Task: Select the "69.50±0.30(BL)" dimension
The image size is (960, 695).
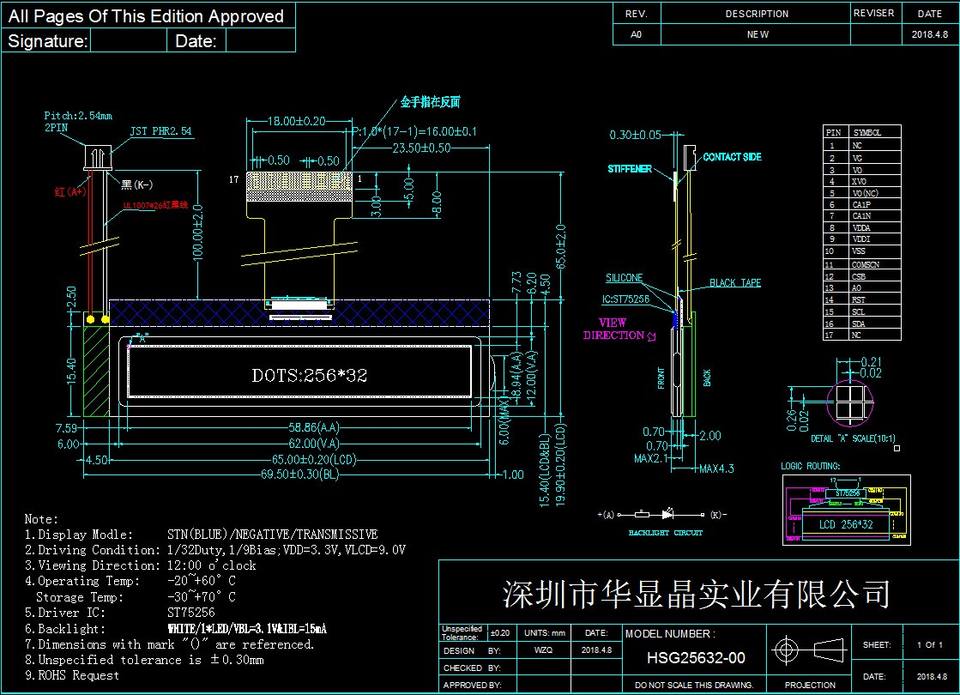Action: coord(301,475)
